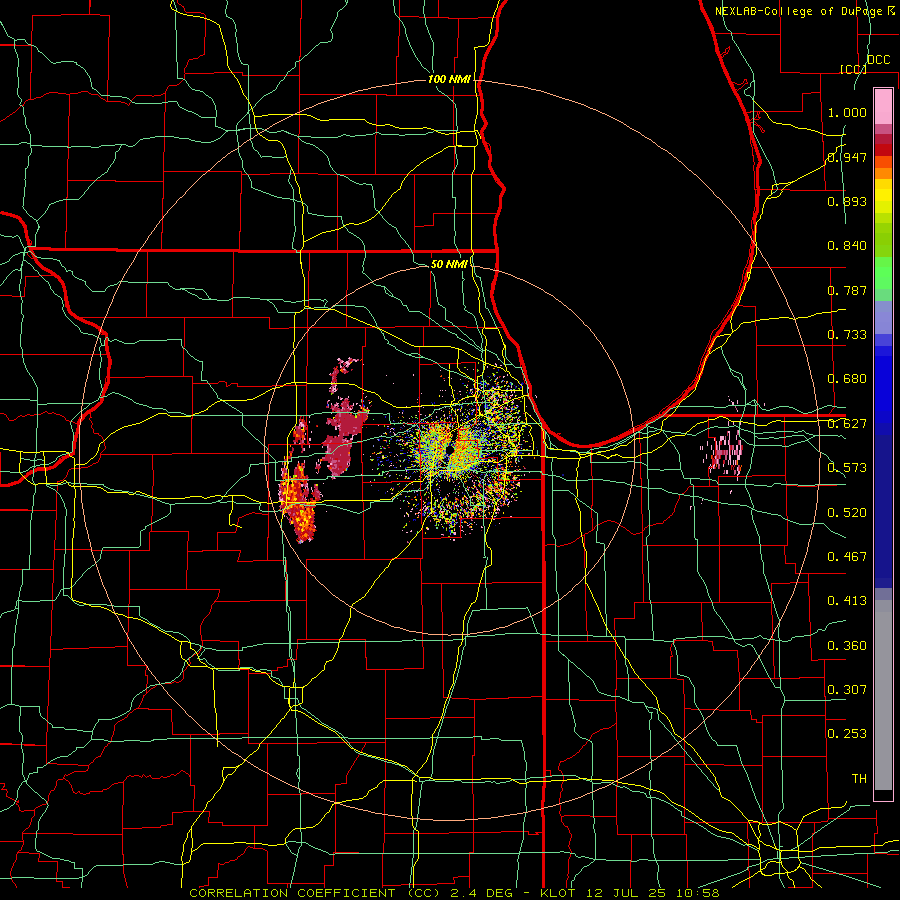900x900 pixels.
Task: Select the 0.733 scale value
Action: (847, 335)
